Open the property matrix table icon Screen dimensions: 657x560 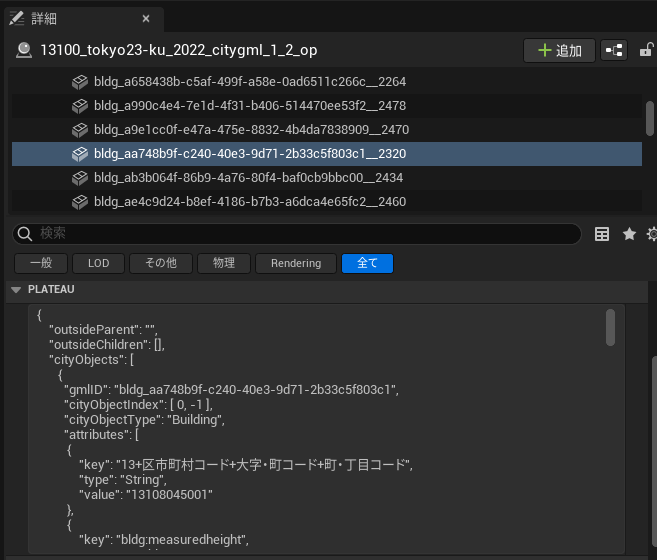[602, 234]
